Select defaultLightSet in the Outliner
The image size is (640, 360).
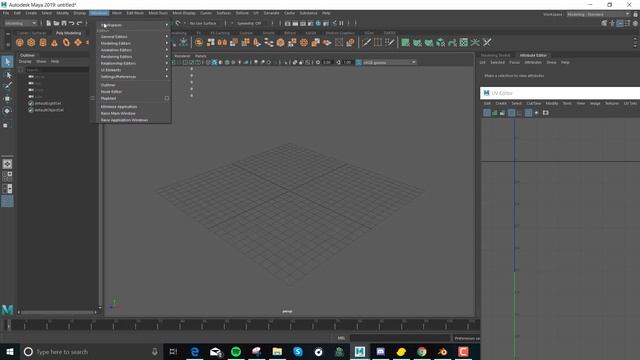48,104
